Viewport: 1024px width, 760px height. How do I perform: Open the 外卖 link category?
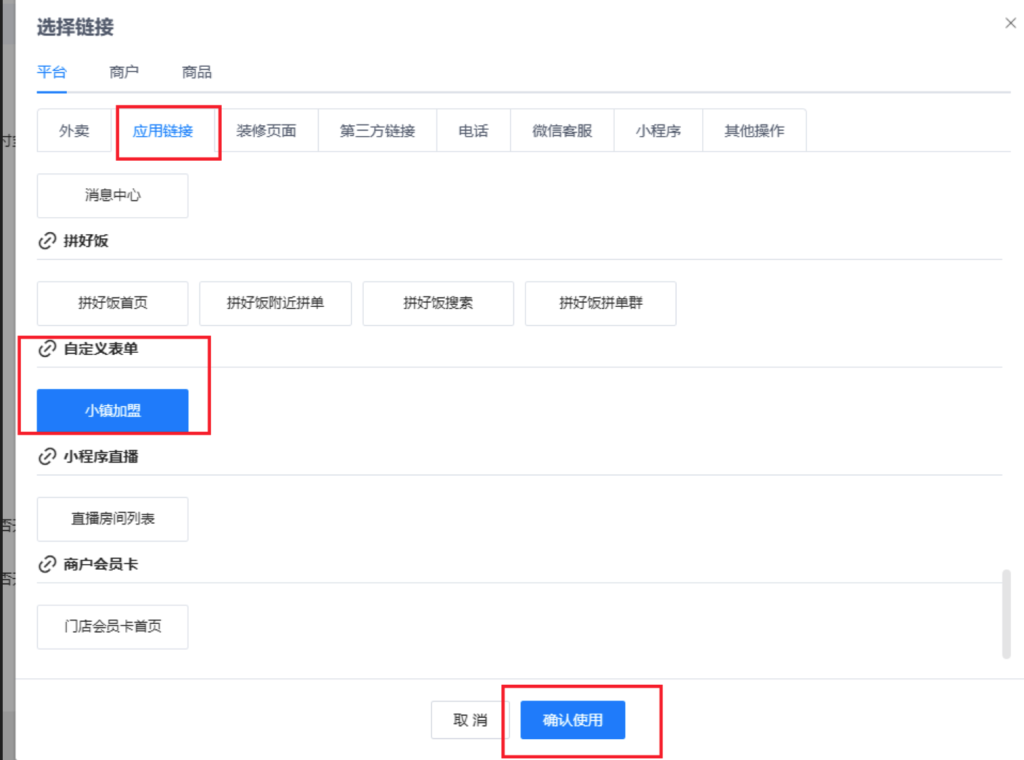74,131
